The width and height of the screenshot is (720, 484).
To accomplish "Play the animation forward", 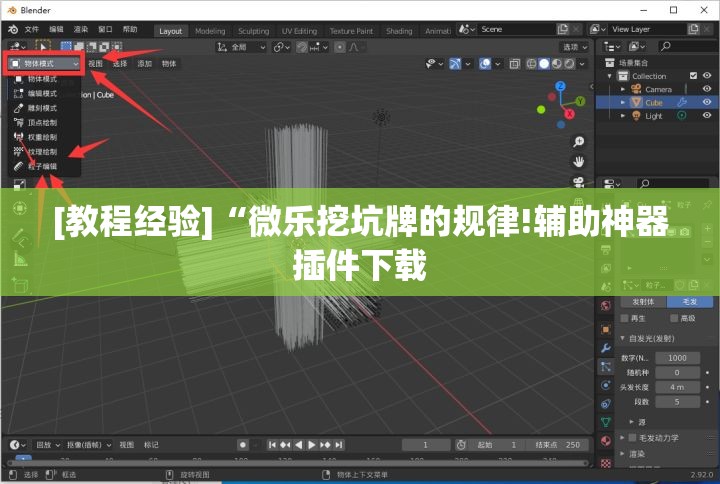I will pos(312,445).
